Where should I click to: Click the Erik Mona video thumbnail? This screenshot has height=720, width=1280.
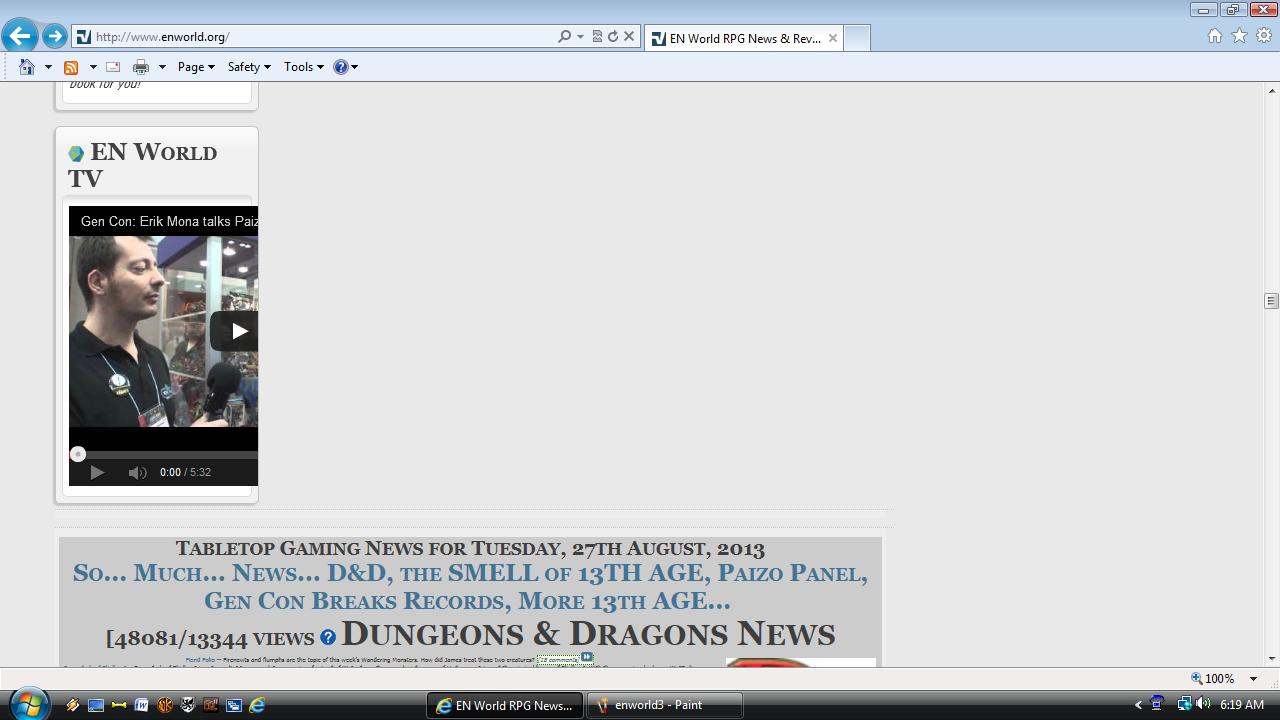click(163, 332)
